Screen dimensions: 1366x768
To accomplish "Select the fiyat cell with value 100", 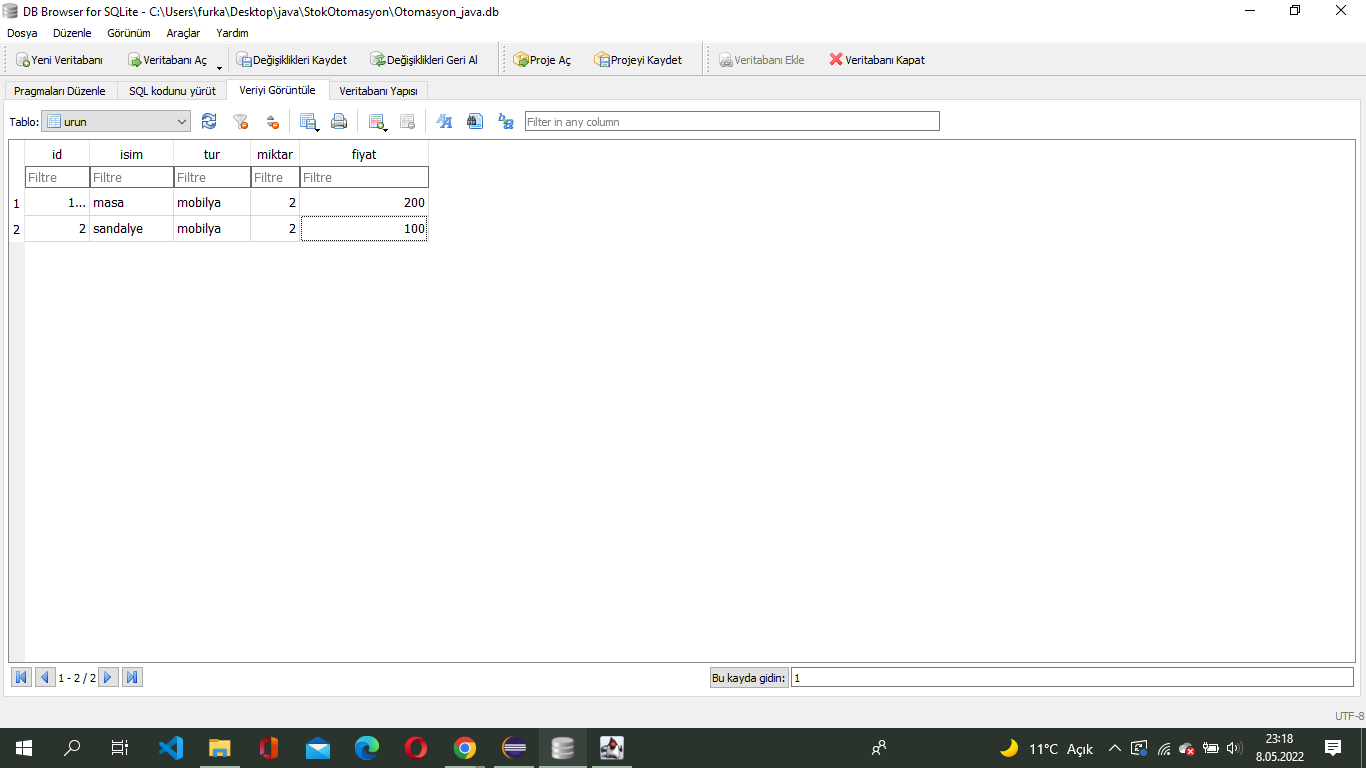I will 364,228.
